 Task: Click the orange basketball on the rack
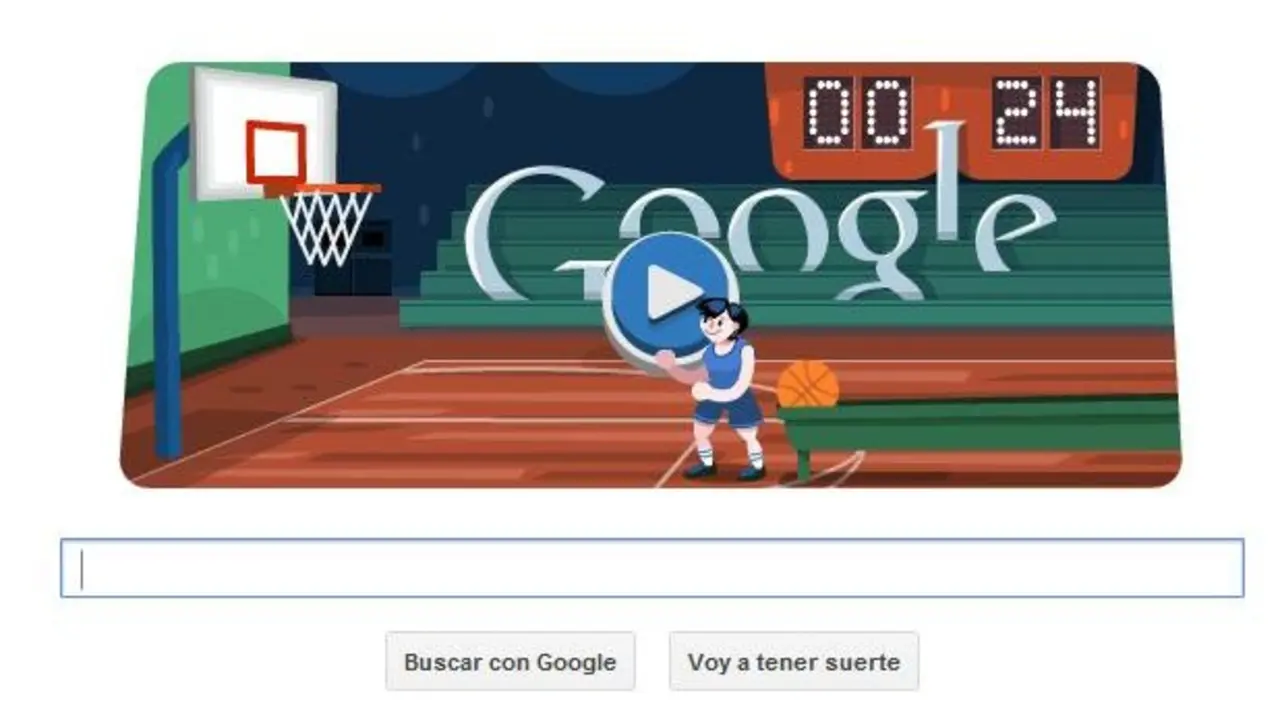tap(808, 385)
